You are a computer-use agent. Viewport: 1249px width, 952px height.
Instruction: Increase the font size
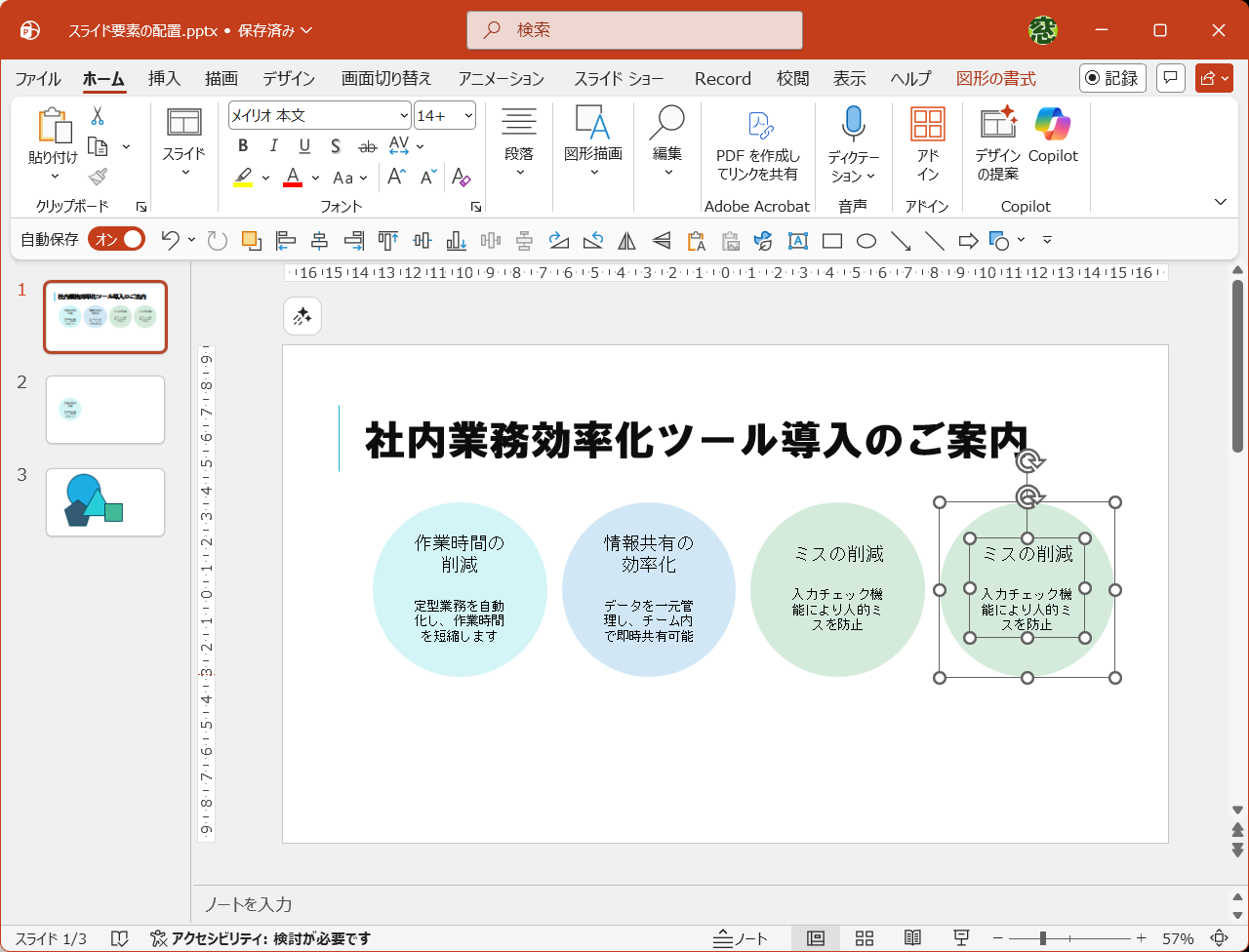[x=396, y=177]
